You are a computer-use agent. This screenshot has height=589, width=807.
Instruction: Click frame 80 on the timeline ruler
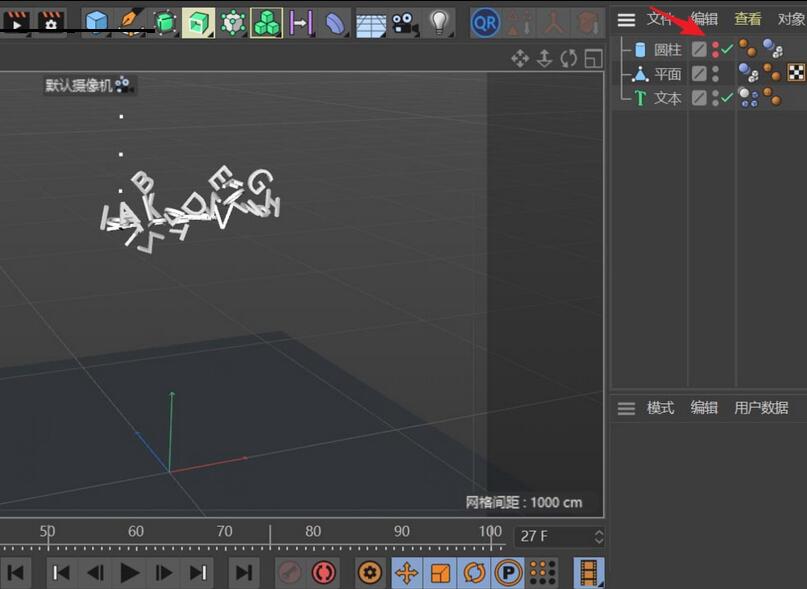click(313, 531)
